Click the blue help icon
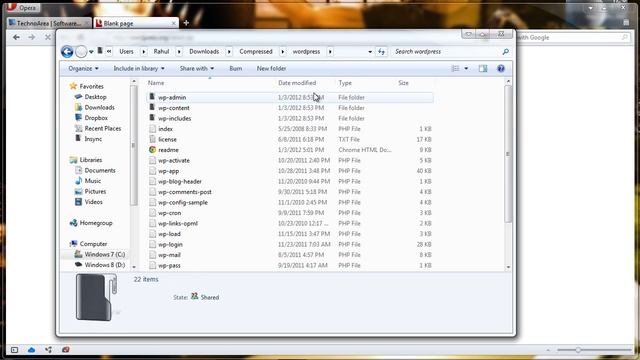 (x=501, y=69)
